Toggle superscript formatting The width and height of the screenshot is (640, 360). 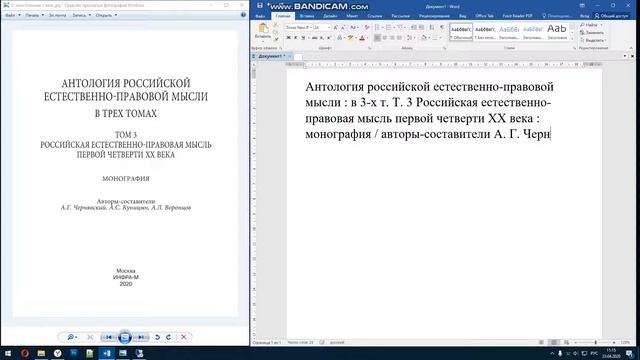pyautogui.click(x=329, y=38)
